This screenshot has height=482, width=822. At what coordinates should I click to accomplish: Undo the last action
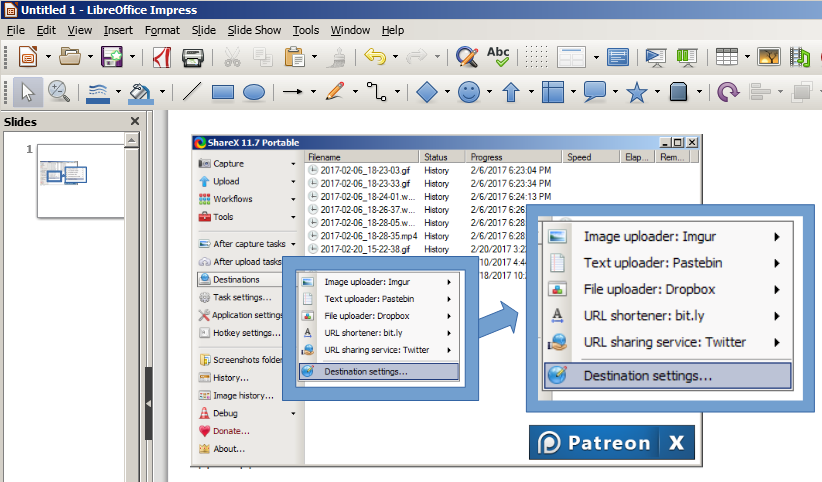(x=375, y=56)
